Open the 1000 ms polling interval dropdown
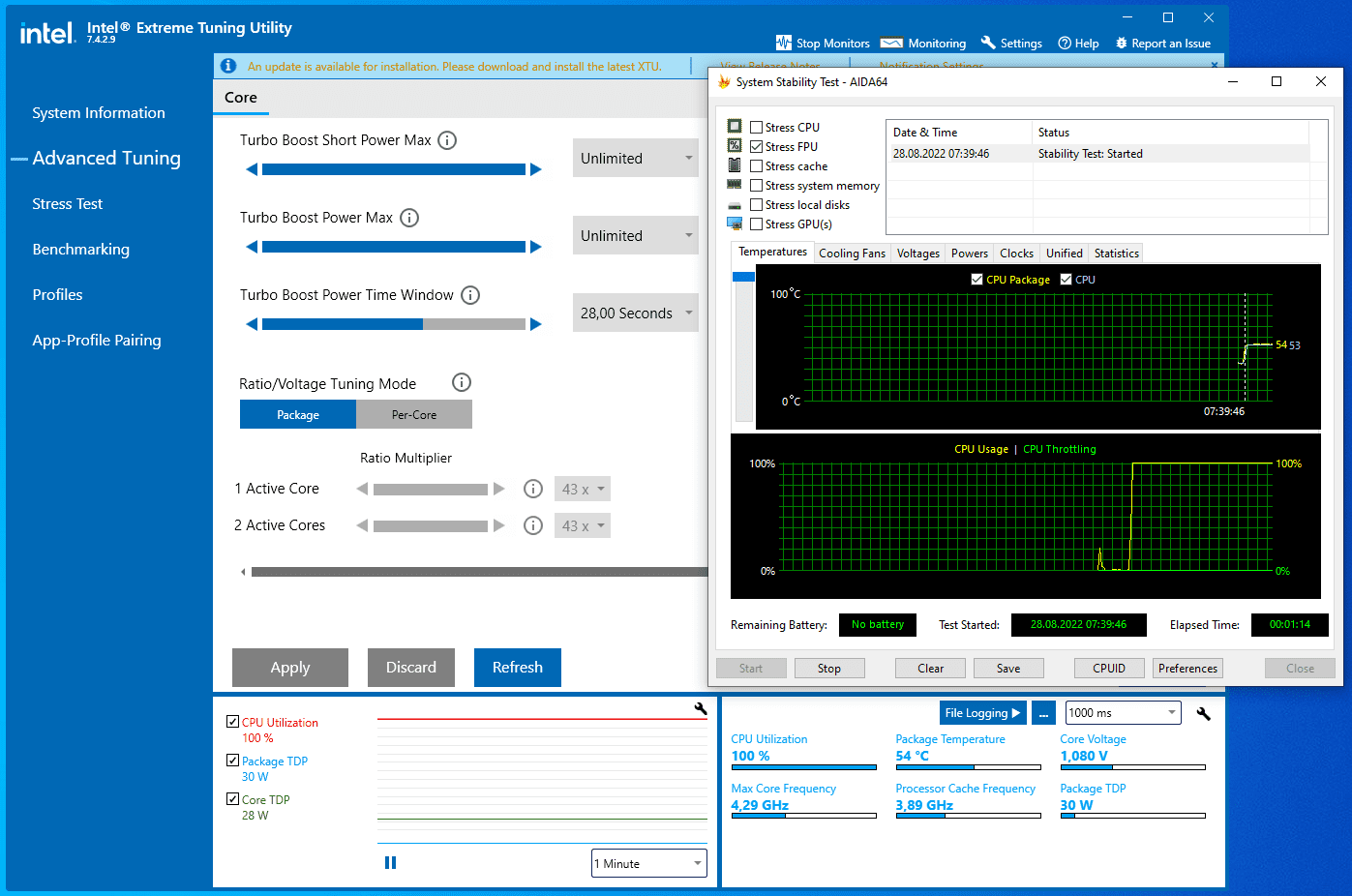1352x896 pixels. (1124, 713)
